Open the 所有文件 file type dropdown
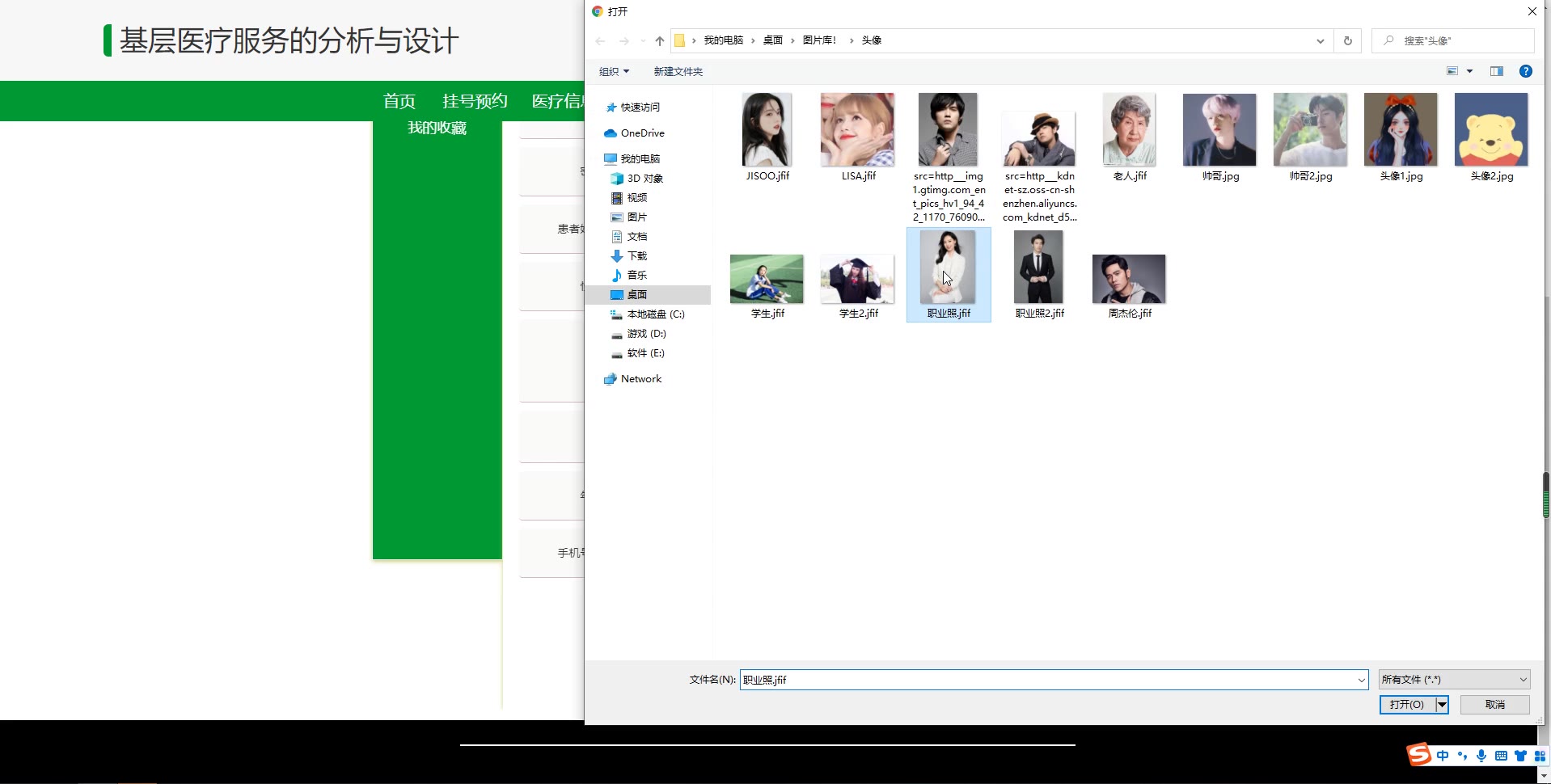Image resolution: width=1551 pixels, height=784 pixels. pyautogui.click(x=1454, y=680)
